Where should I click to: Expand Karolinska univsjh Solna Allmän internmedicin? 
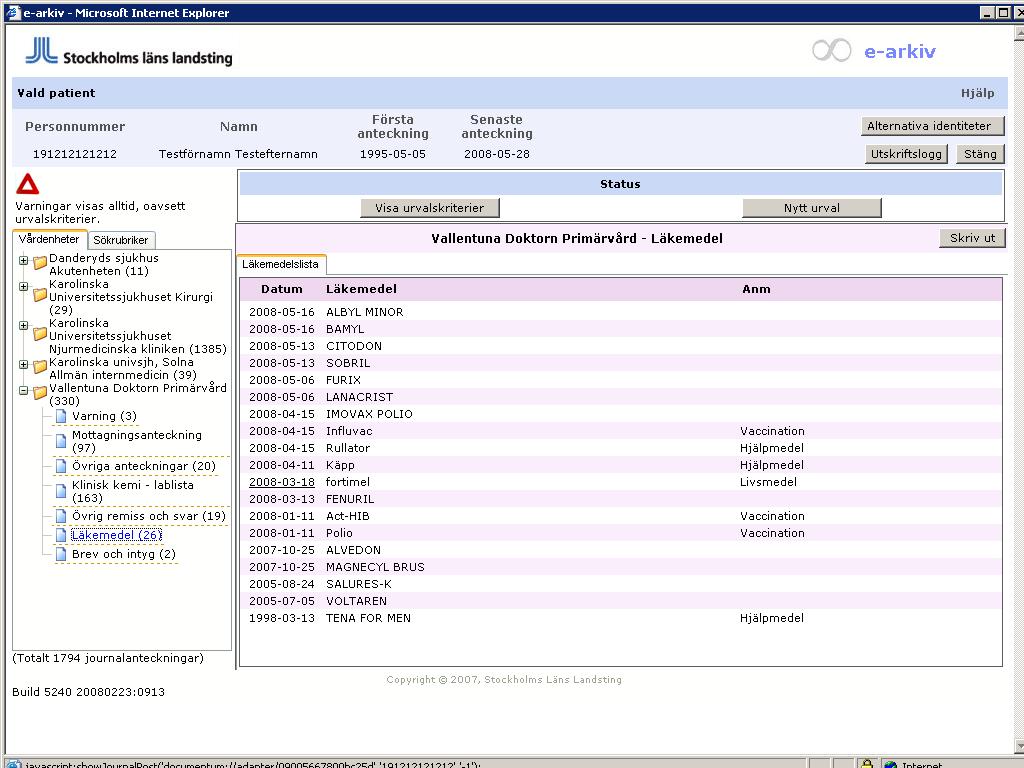tap(24, 365)
